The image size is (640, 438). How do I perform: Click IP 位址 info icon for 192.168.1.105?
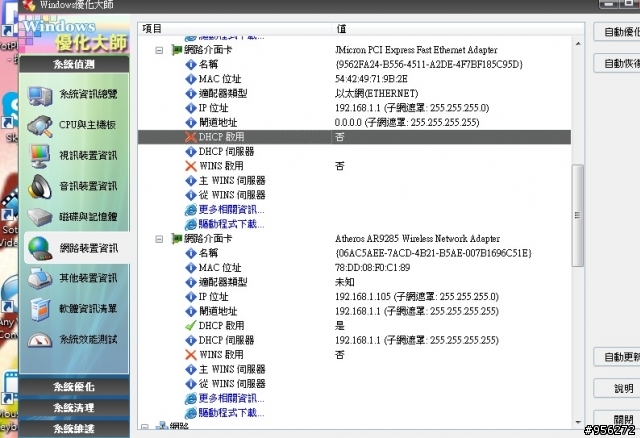tap(191, 296)
